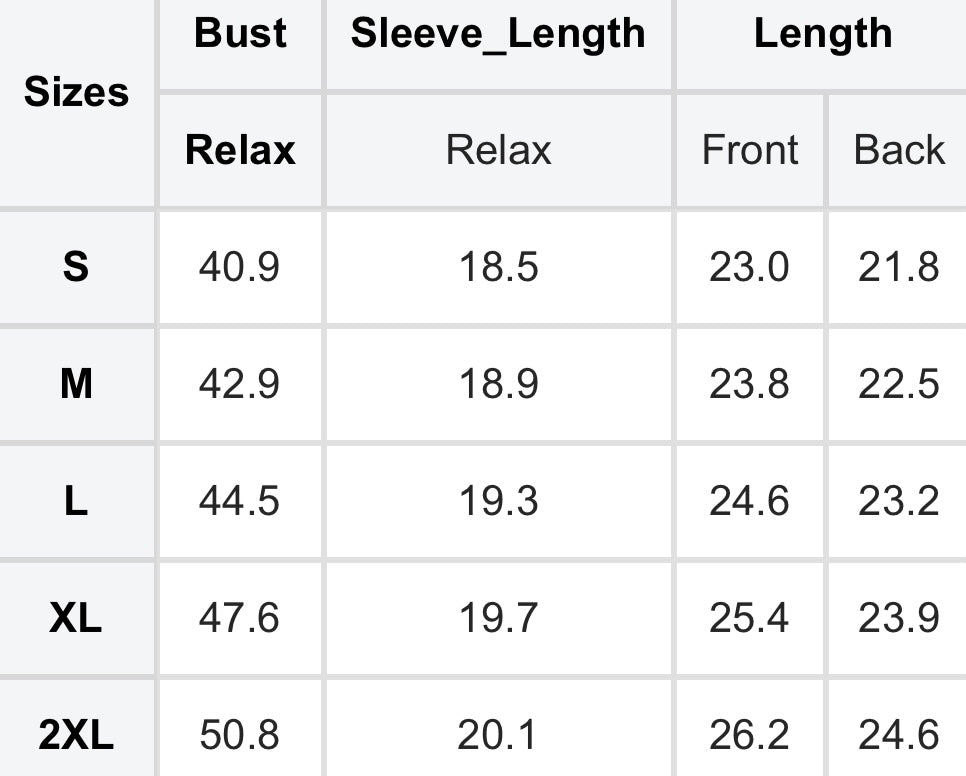Click the 24.6 front length for L

pyautogui.click(x=749, y=501)
